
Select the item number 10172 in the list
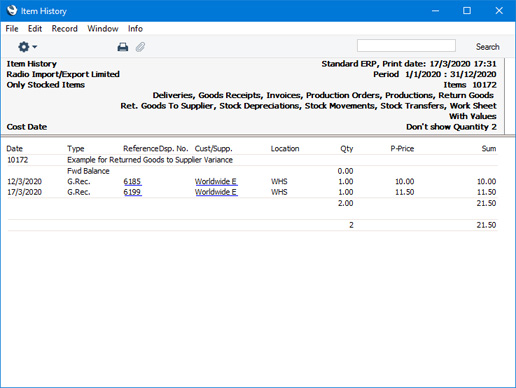[18, 160]
